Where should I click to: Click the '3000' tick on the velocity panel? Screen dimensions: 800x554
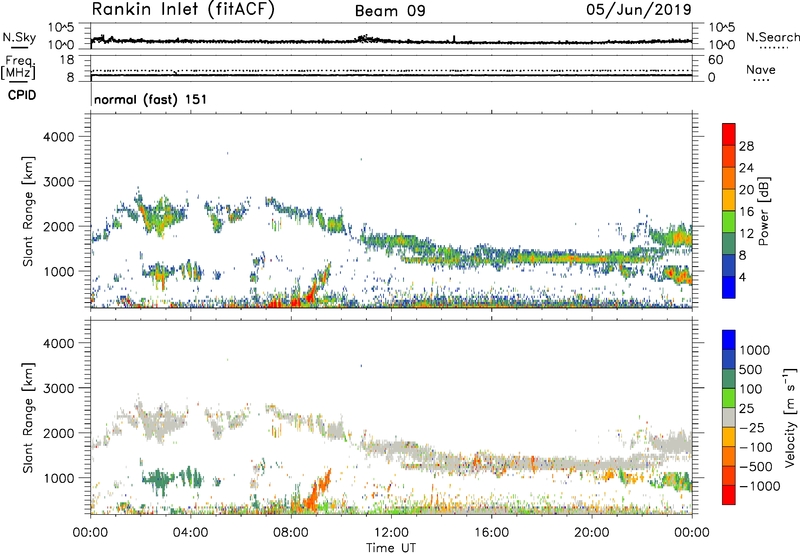(x=58, y=388)
